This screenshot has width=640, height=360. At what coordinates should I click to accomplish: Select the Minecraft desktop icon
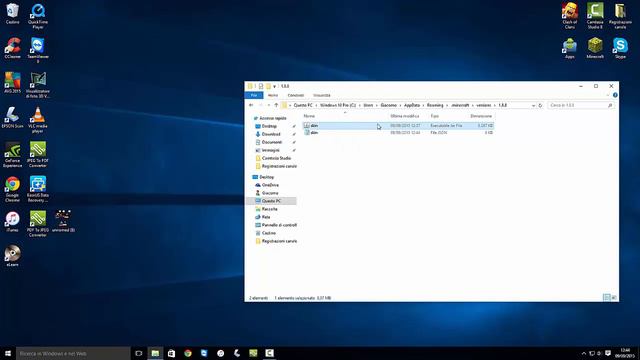click(x=595, y=48)
